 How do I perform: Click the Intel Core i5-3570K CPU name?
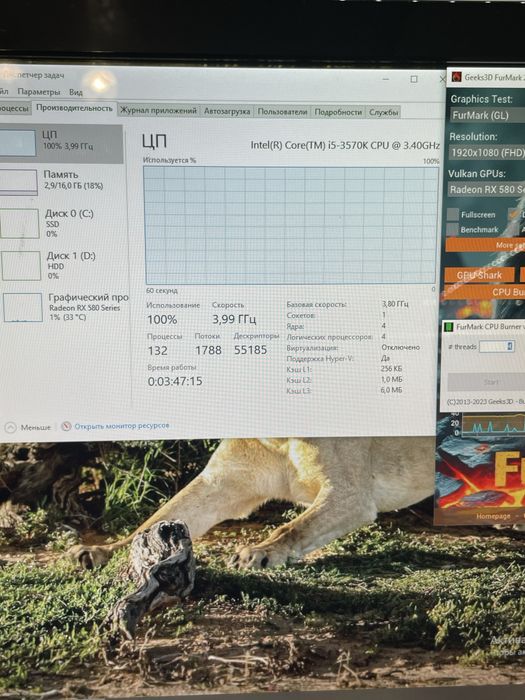pos(345,145)
